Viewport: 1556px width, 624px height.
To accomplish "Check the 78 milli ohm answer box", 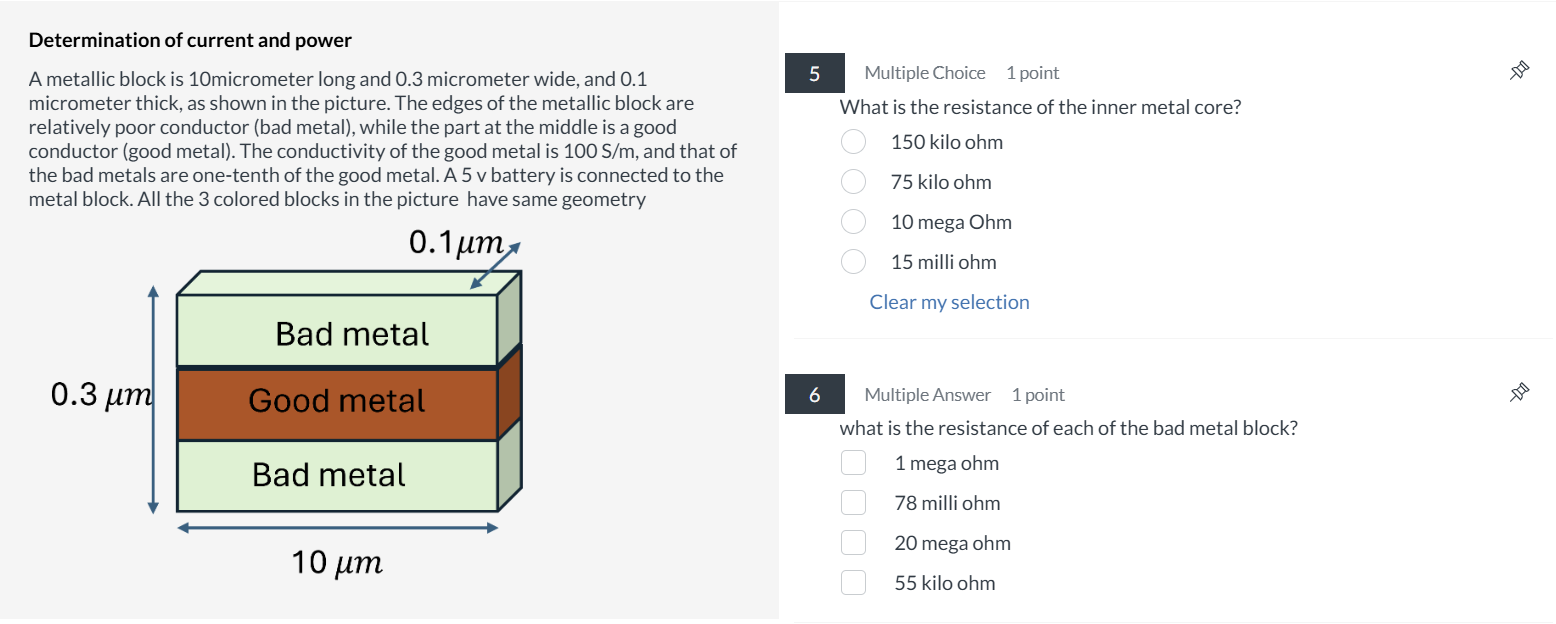I will click(x=853, y=502).
